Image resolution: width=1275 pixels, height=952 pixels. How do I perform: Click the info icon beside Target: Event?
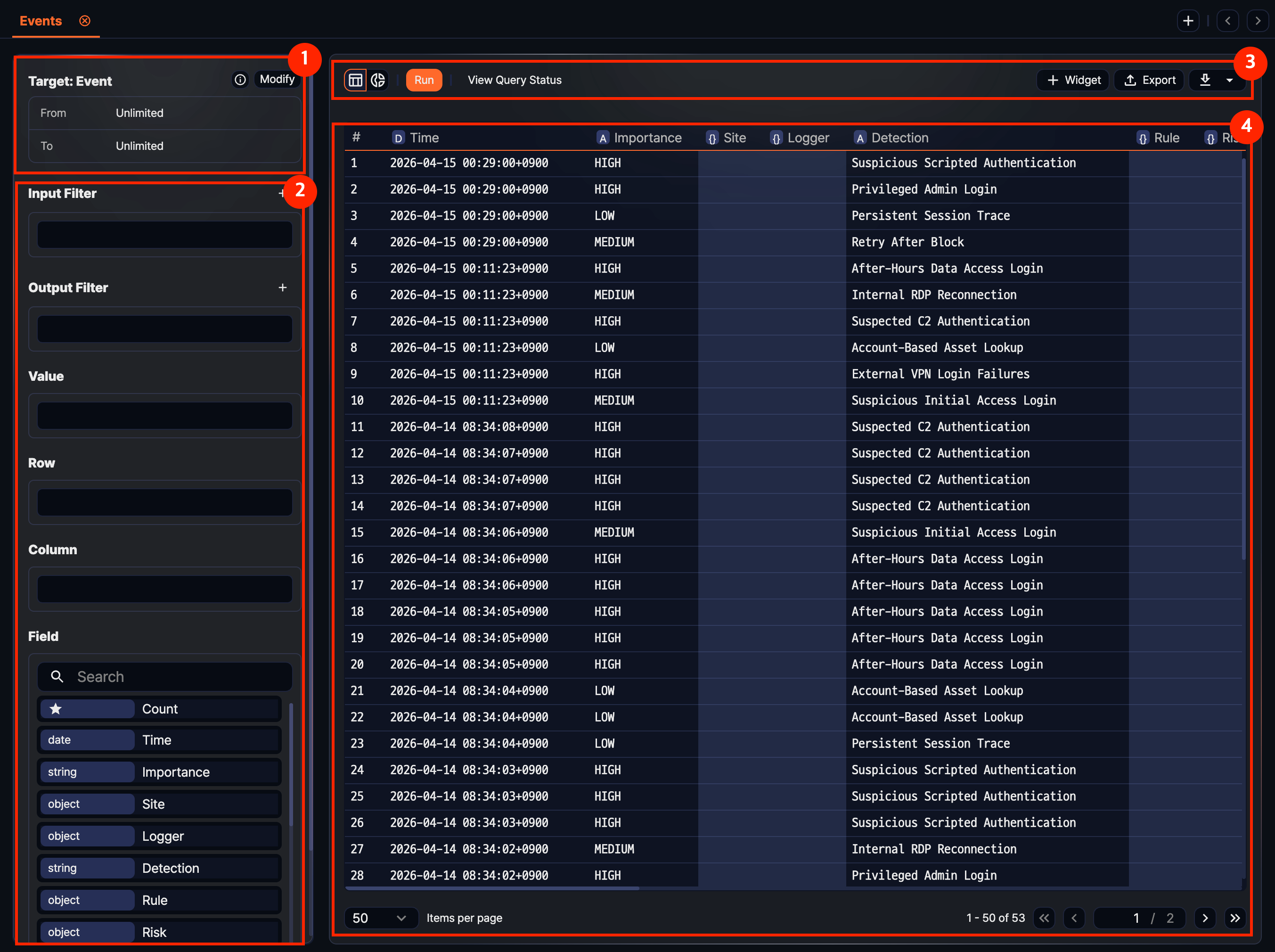click(x=240, y=80)
